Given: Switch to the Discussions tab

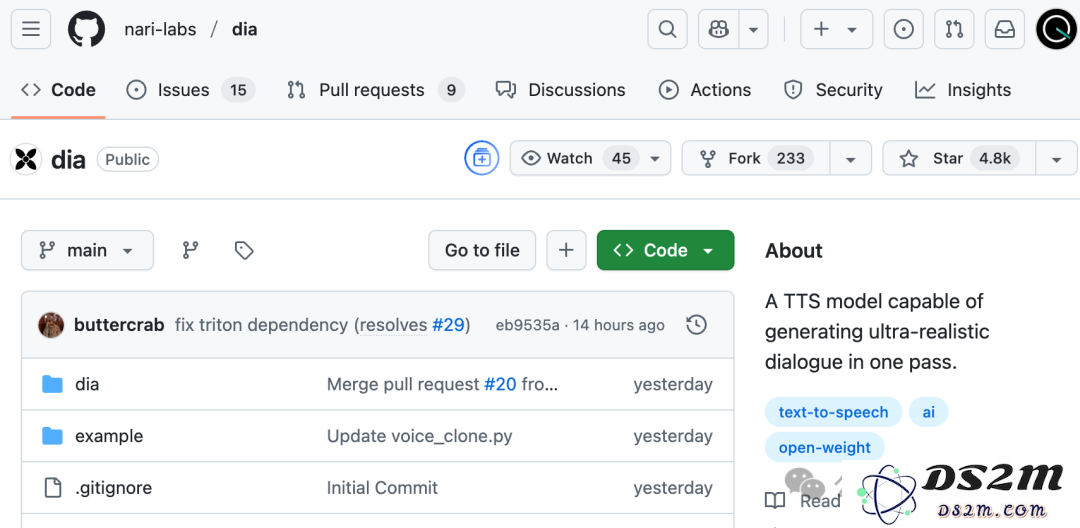Looking at the screenshot, I should (x=561, y=90).
